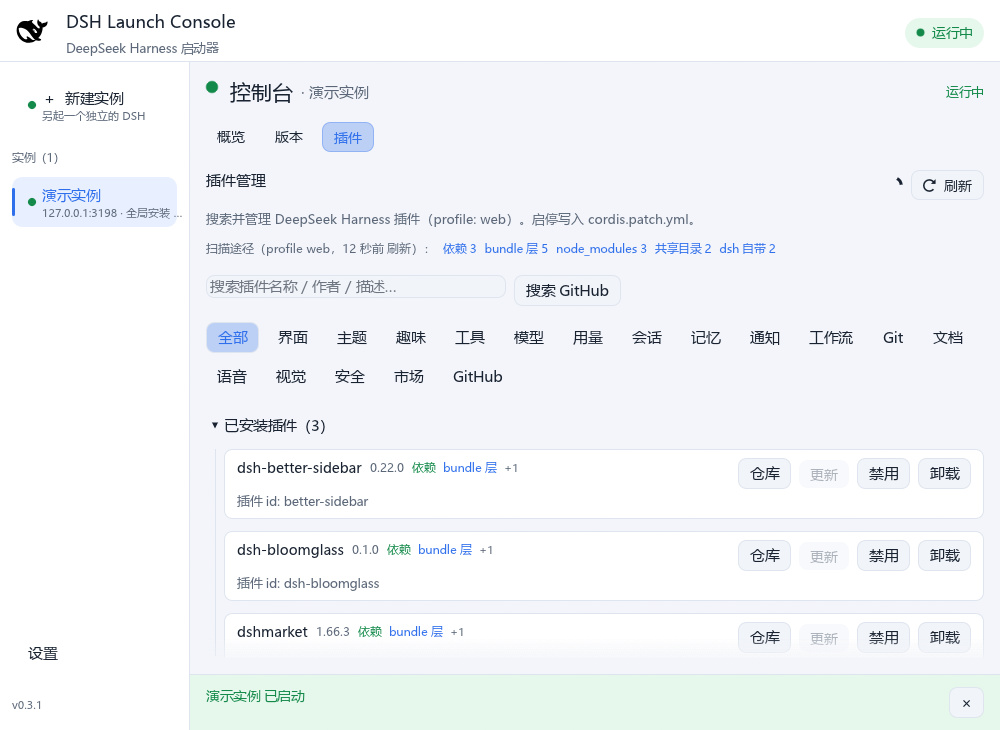Switch to the 版本 tab
Image resolution: width=1000 pixels, height=730 pixels.
pos(289,137)
